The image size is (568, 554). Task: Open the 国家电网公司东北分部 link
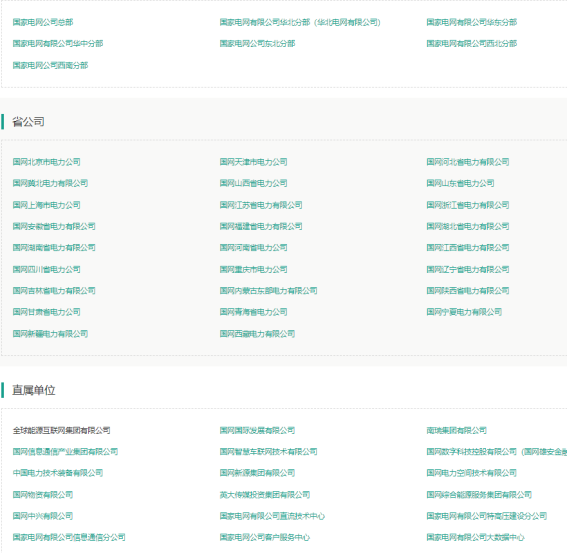click(x=257, y=43)
